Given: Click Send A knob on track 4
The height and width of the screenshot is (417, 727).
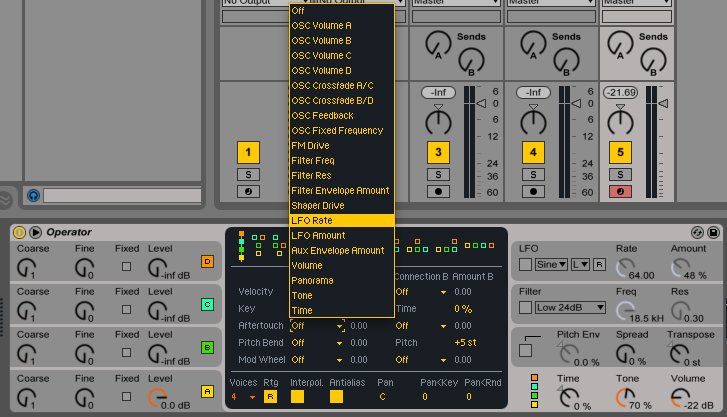Looking at the screenshot, I should 533,44.
